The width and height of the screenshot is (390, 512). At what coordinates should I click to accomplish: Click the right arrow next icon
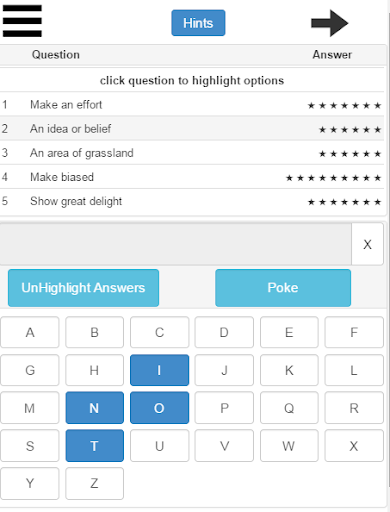[329, 23]
